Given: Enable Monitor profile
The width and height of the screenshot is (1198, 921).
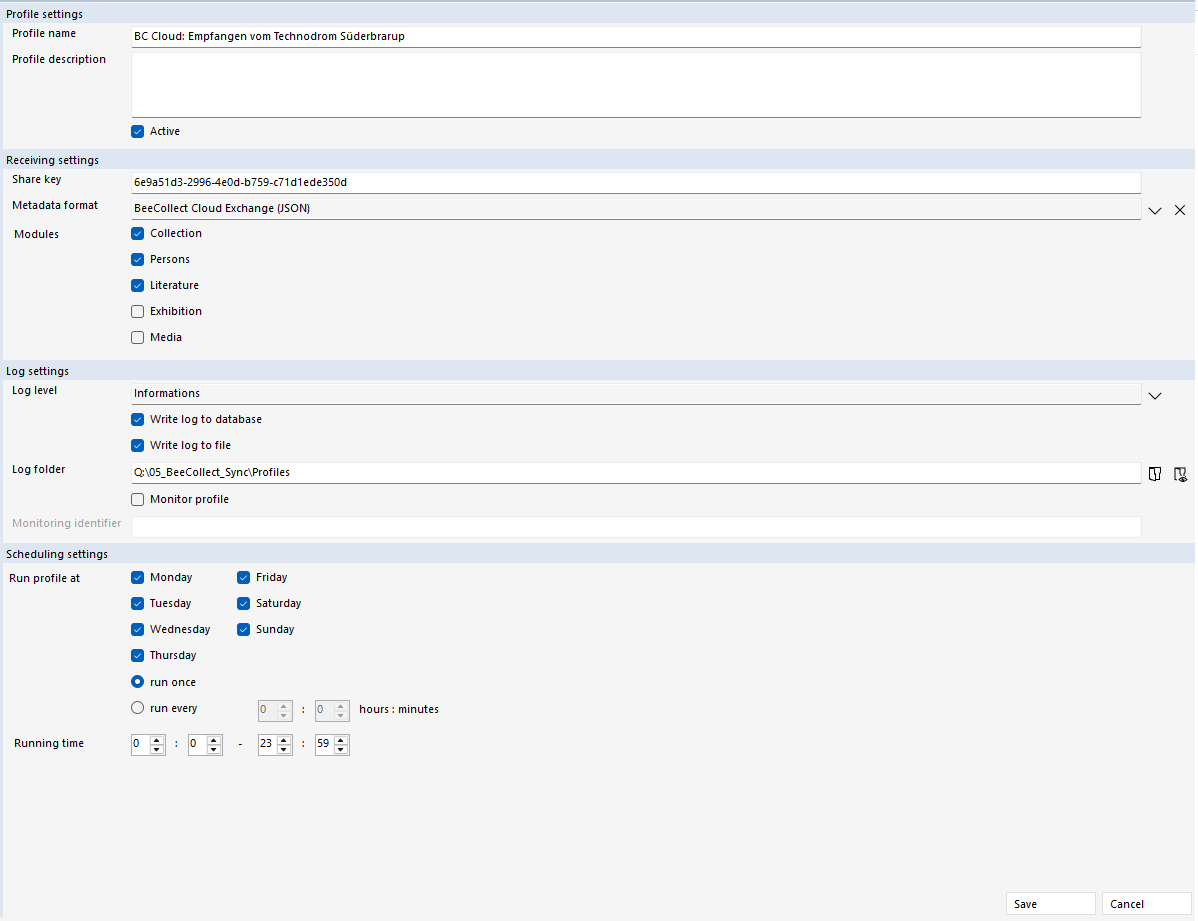Looking at the screenshot, I should (137, 499).
